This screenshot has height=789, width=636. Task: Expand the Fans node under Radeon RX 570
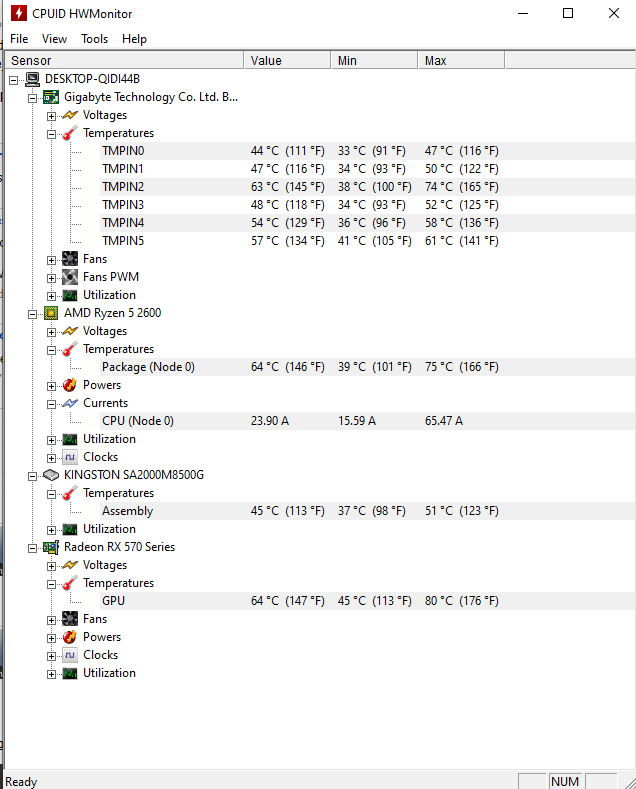coord(52,619)
